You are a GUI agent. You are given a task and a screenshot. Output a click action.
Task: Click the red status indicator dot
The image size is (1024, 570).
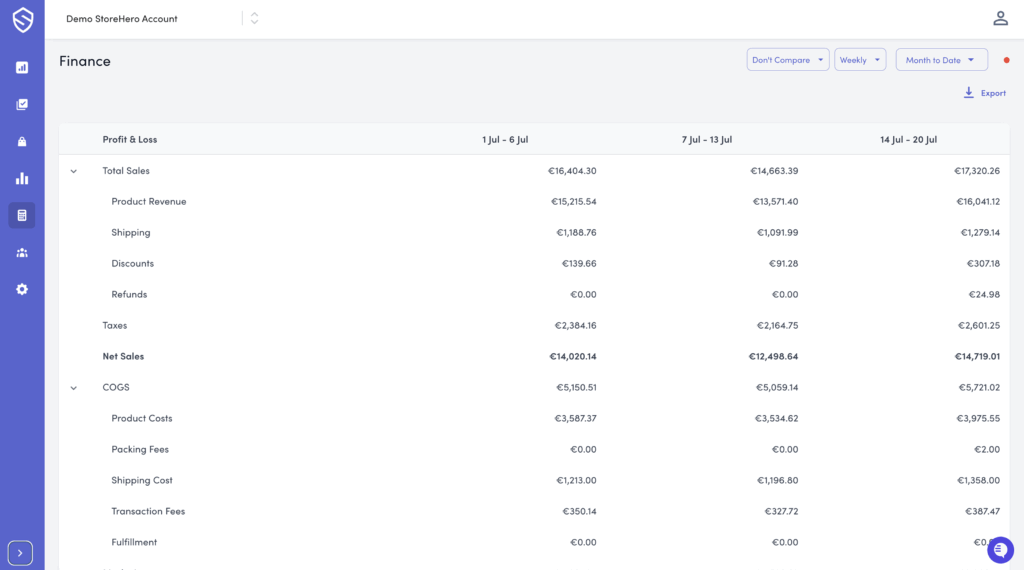click(x=1006, y=60)
